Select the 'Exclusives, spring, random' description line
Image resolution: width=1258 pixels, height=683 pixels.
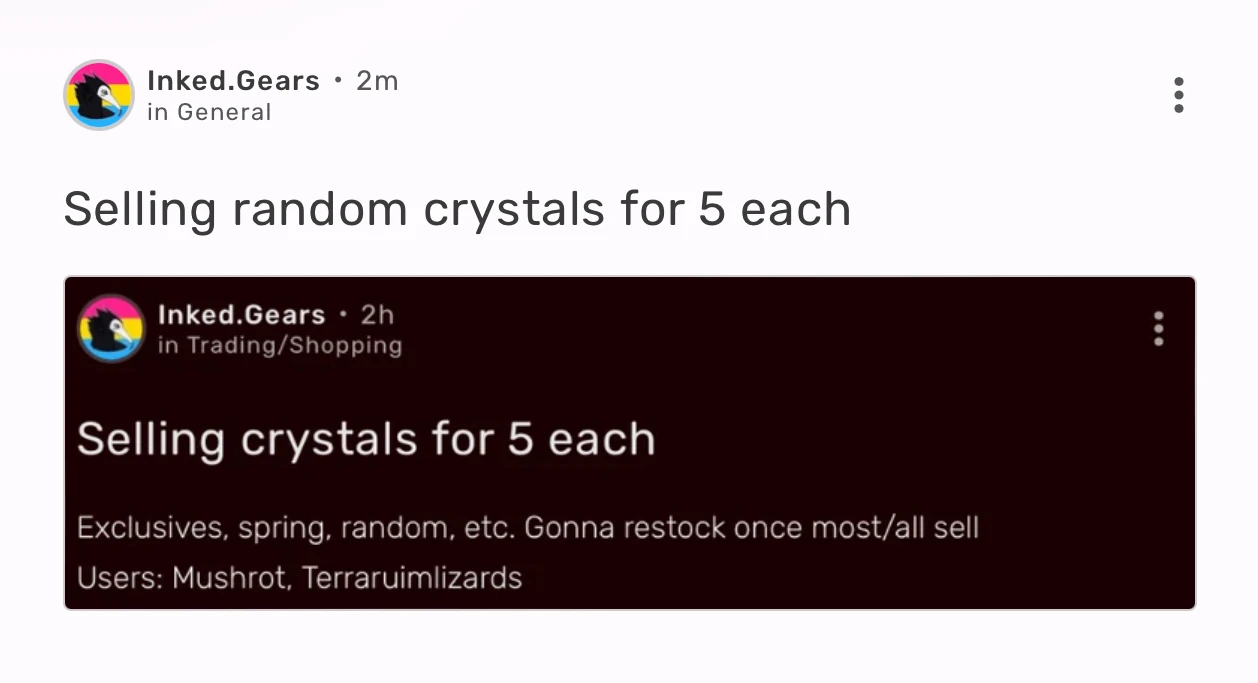click(x=529, y=527)
